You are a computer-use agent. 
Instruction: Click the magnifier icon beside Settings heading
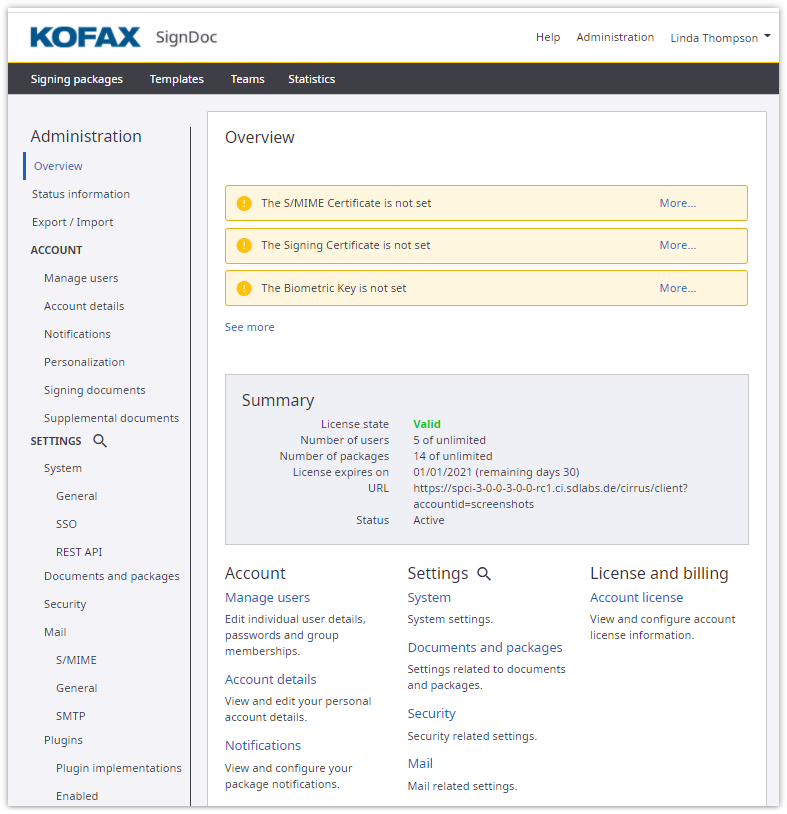[x=484, y=574]
